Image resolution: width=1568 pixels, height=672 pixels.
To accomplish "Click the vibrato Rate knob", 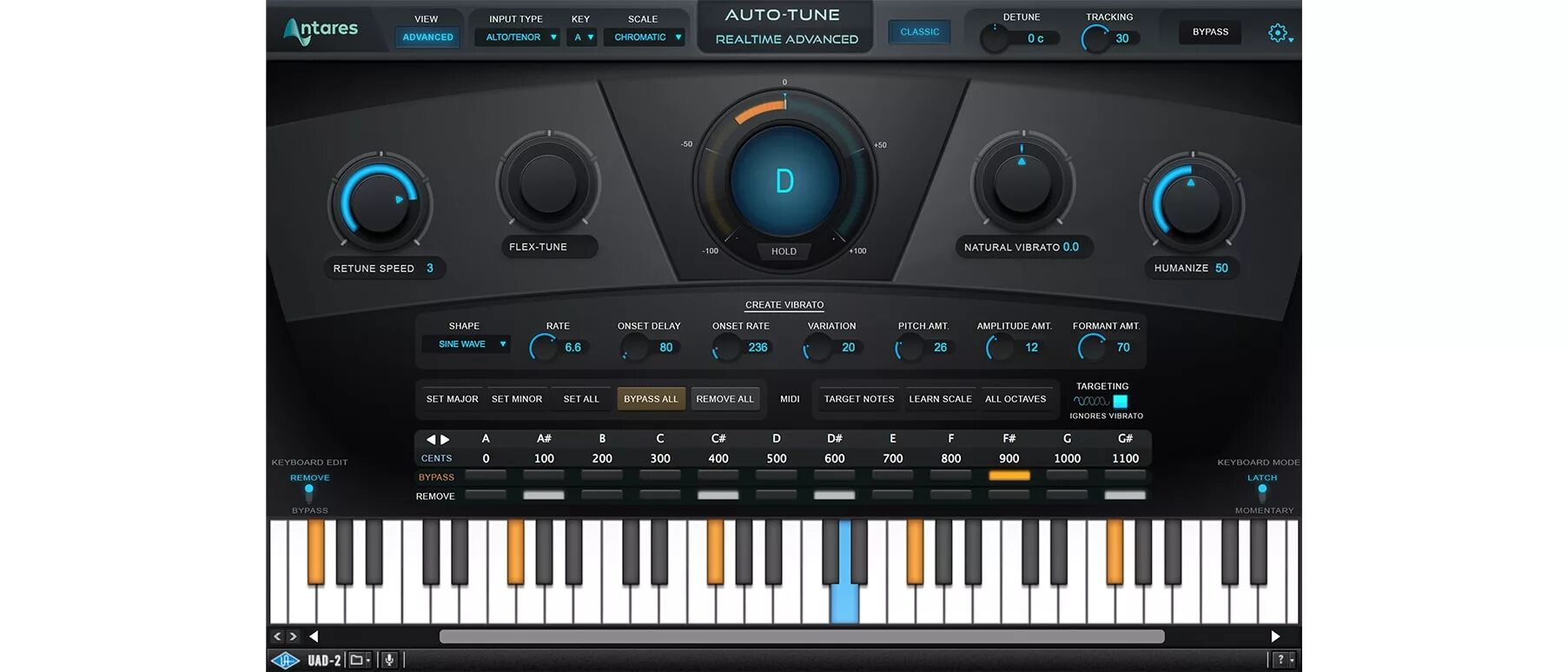I will pos(544,348).
